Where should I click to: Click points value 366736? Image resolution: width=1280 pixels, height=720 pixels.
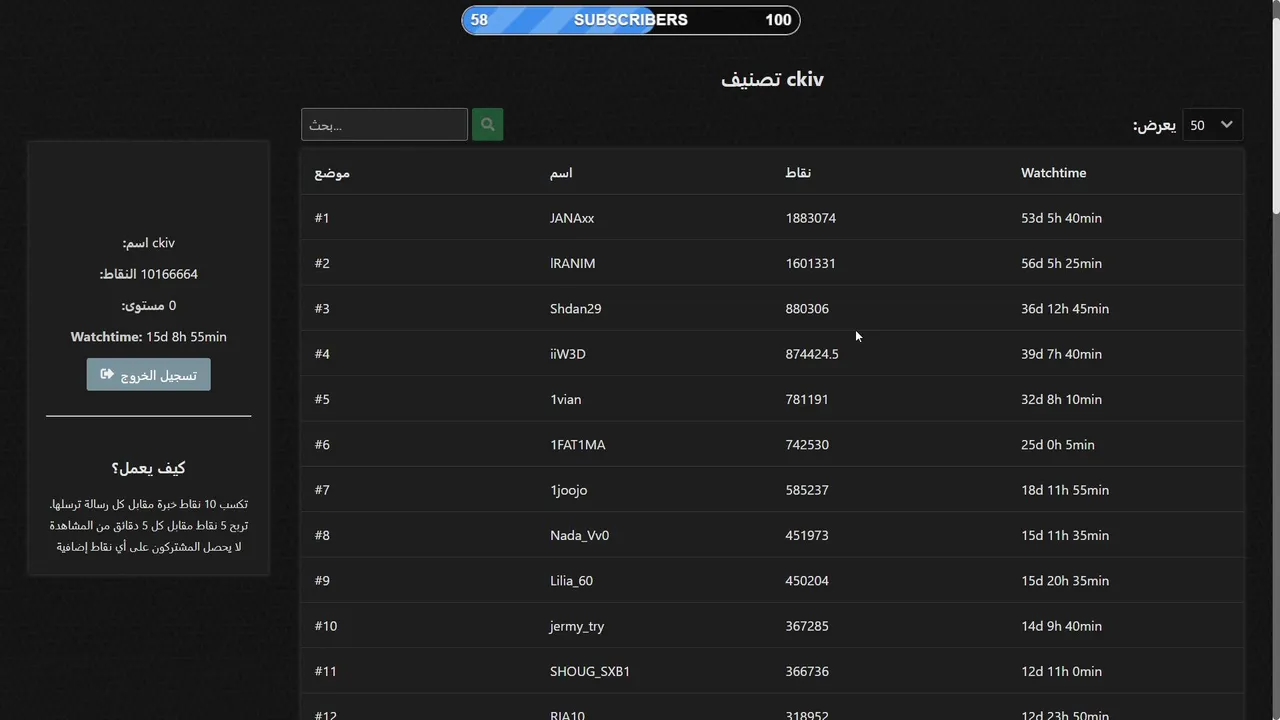click(807, 671)
